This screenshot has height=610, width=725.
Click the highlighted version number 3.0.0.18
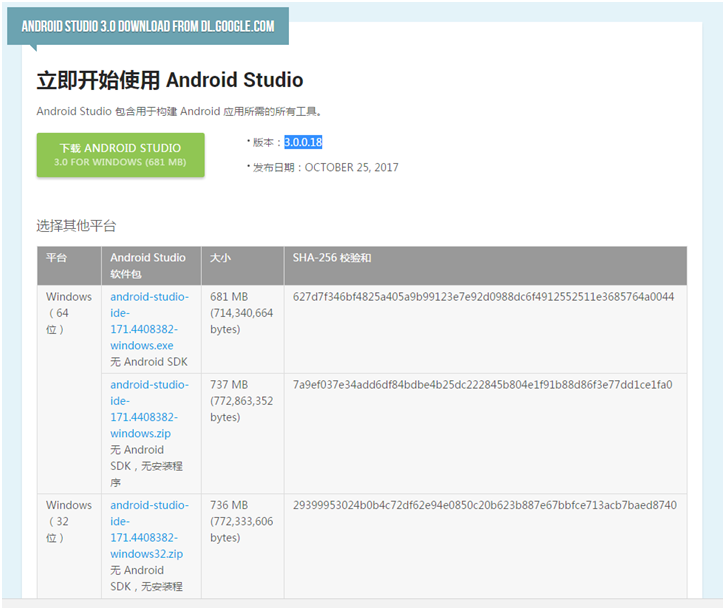[303, 142]
